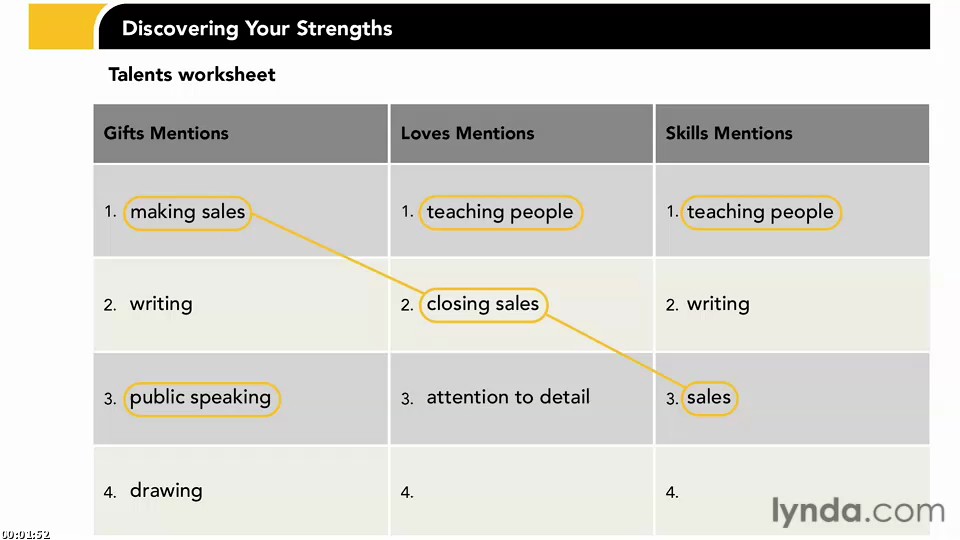Viewport: 960px width, 540px height.
Task: Click the circled 'sales' skill item
Action: [709, 398]
